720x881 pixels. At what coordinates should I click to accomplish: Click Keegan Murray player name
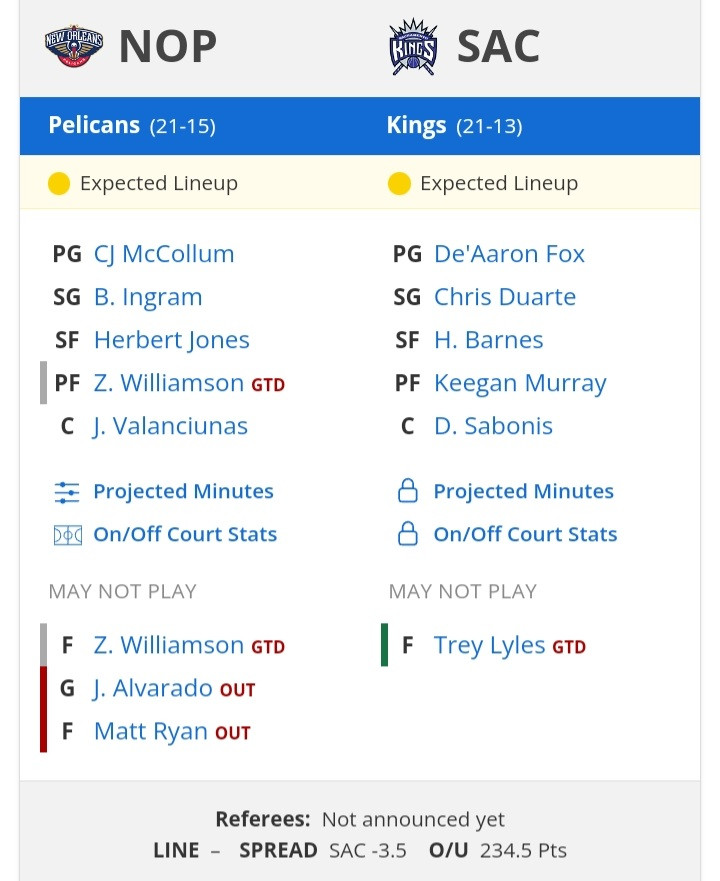coord(520,383)
